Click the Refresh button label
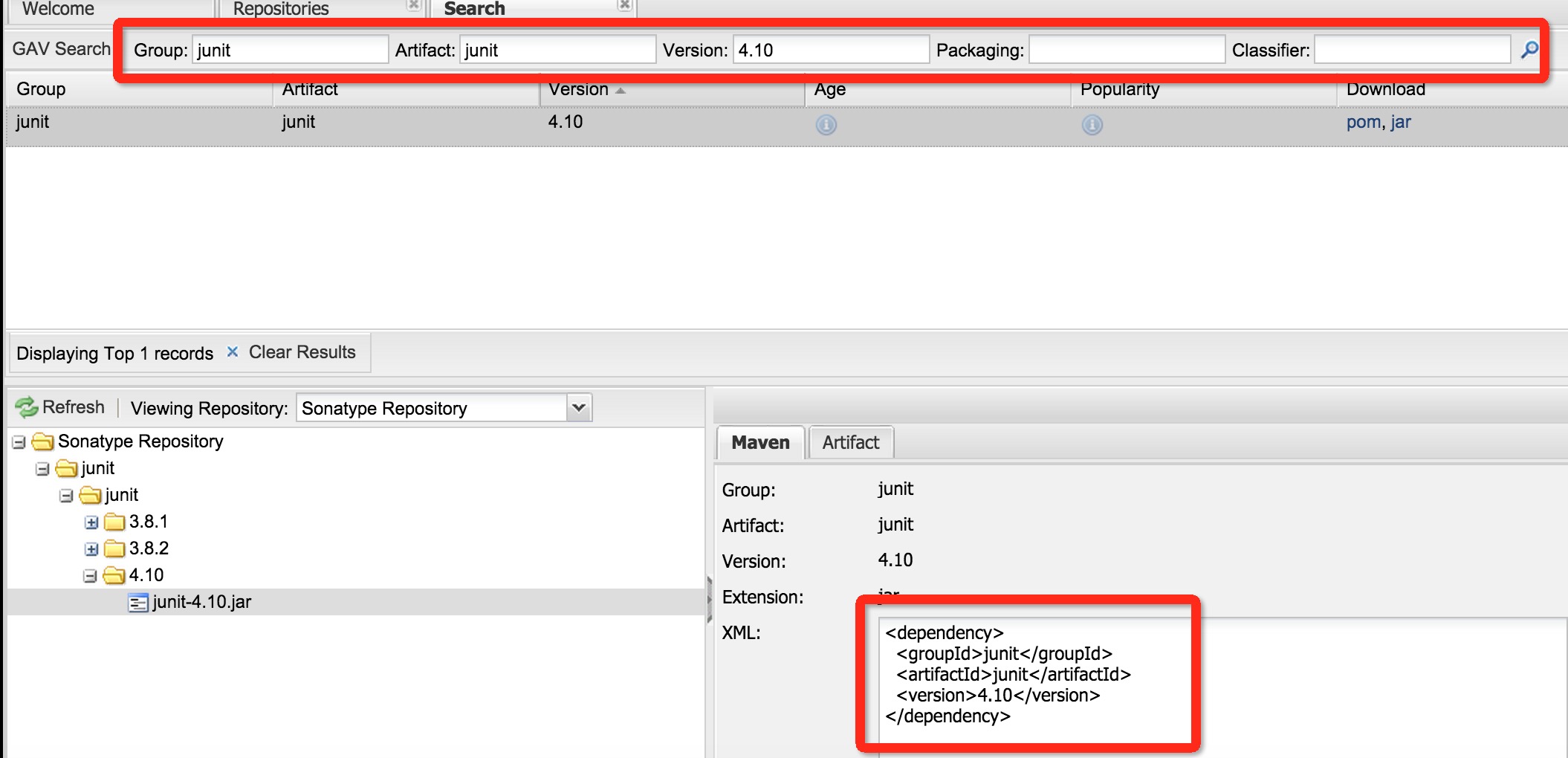Viewport: 1568px width, 758px height. point(74,407)
